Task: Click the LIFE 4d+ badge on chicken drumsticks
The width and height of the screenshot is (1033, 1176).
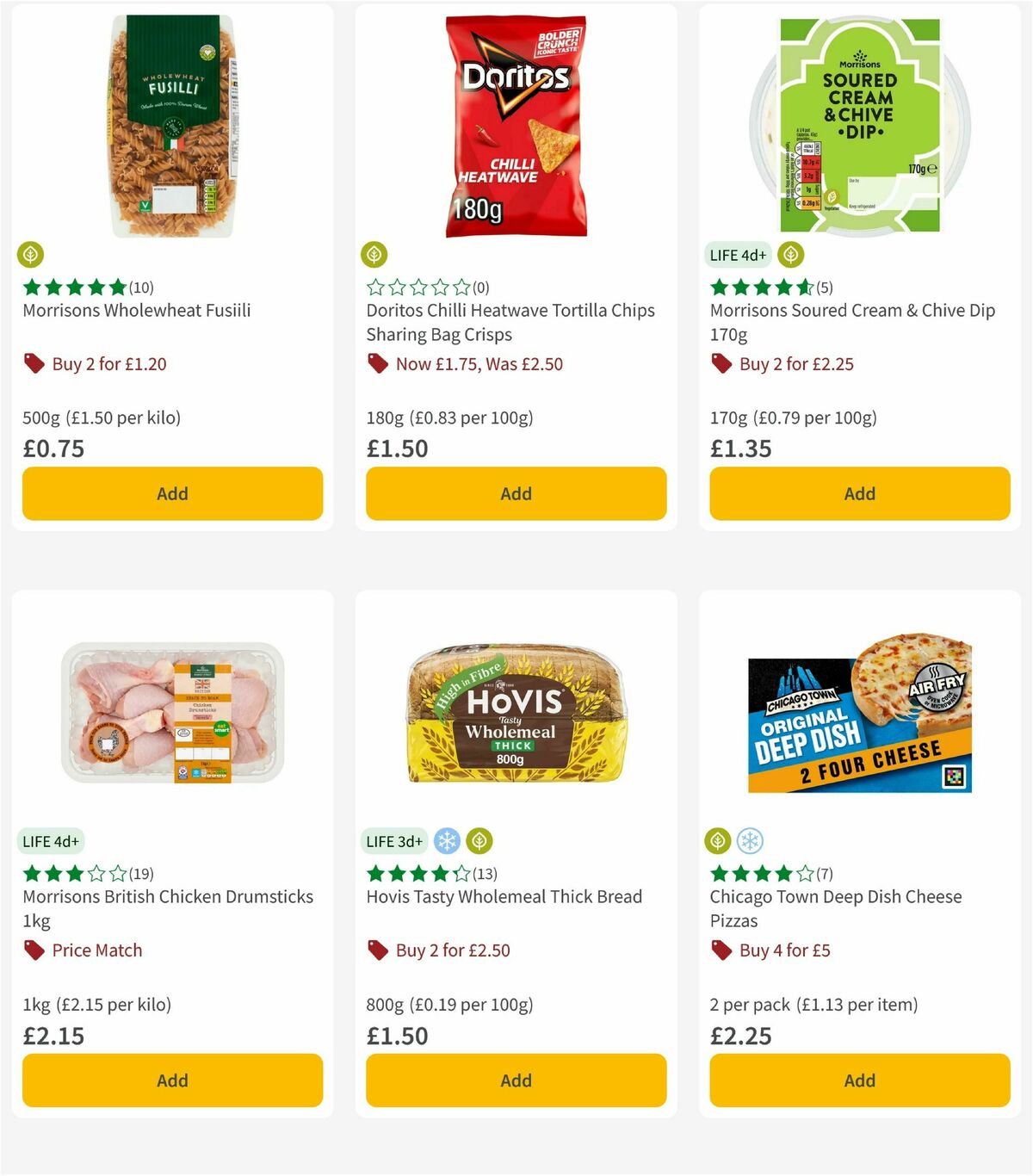Action: coord(51,841)
